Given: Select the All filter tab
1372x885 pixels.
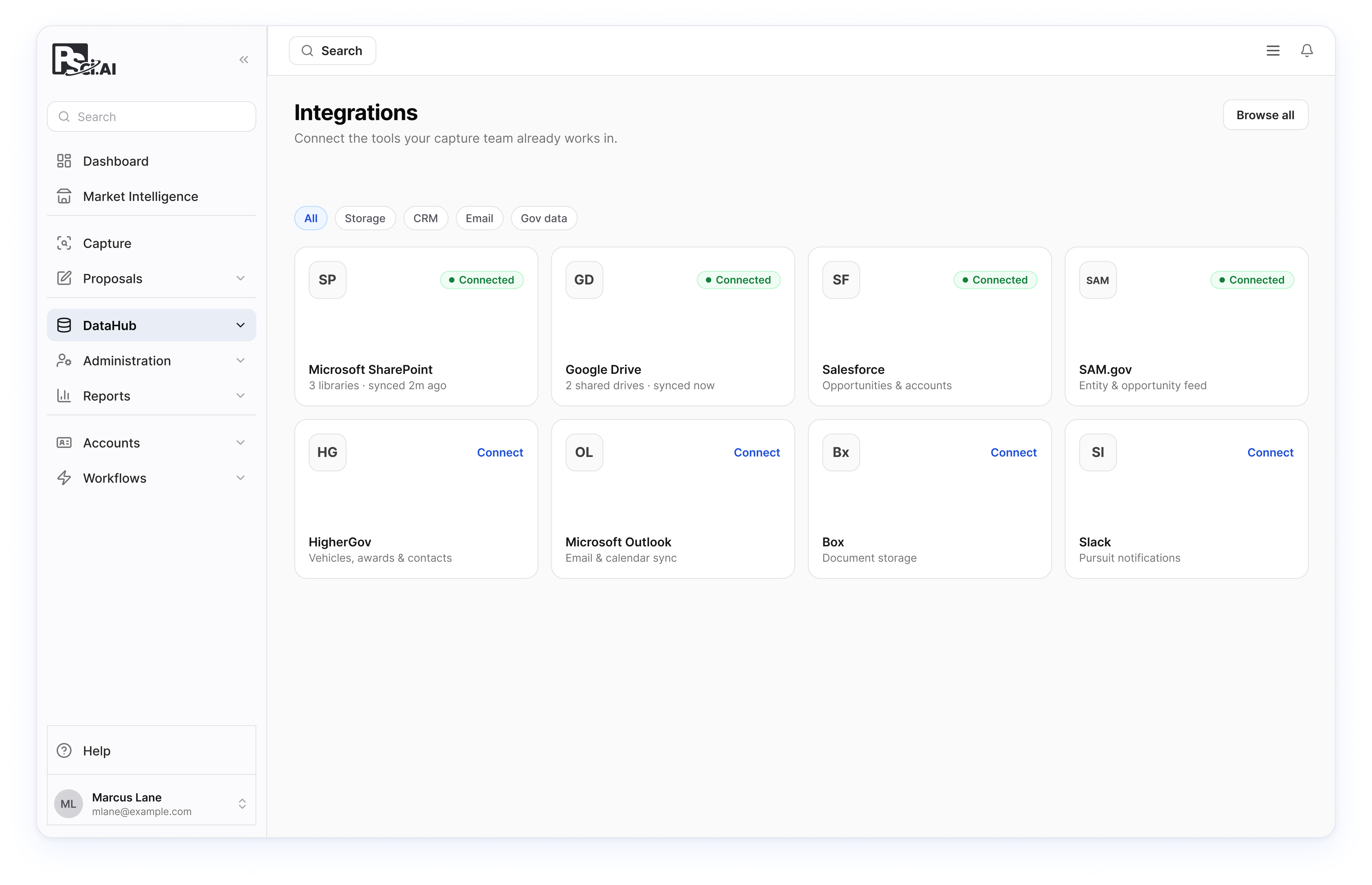Looking at the screenshot, I should click(311, 218).
